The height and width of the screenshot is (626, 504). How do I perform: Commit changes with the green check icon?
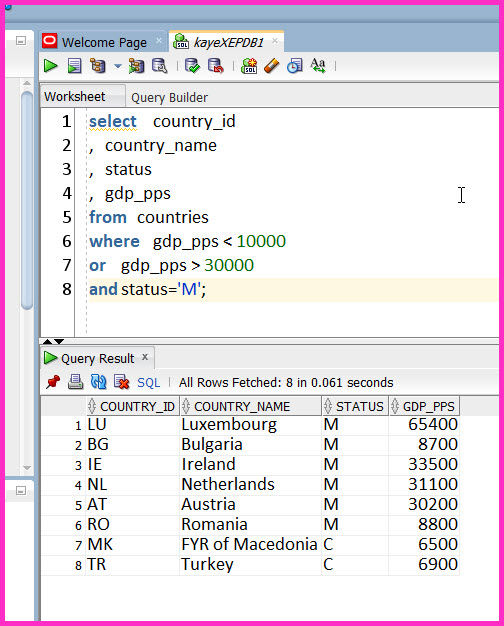(x=192, y=66)
